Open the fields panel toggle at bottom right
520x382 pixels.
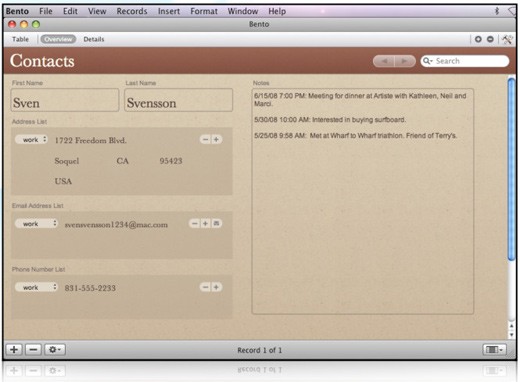pos(494,350)
